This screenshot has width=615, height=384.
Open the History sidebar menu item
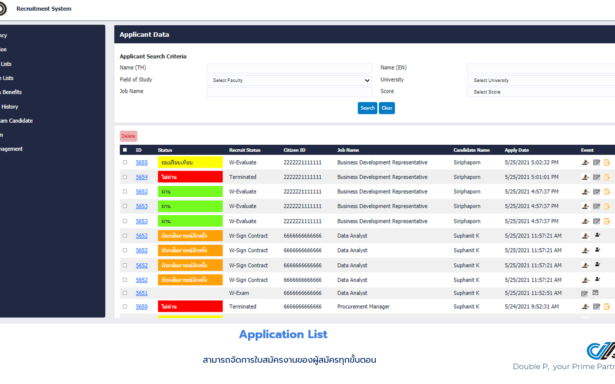pyautogui.click(x=9, y=107)
